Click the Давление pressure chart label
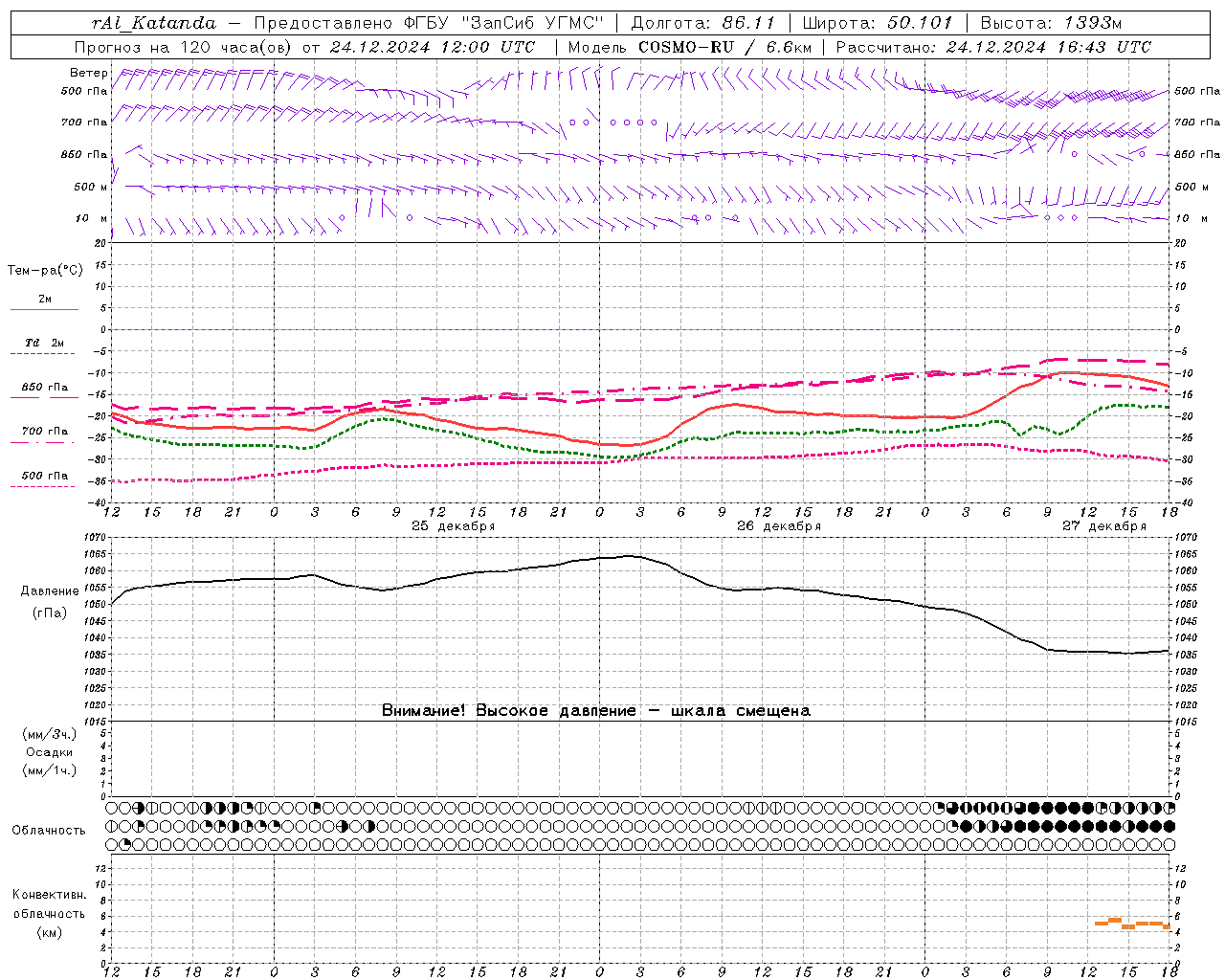The image size is (1225, 980). pos(50,591)
